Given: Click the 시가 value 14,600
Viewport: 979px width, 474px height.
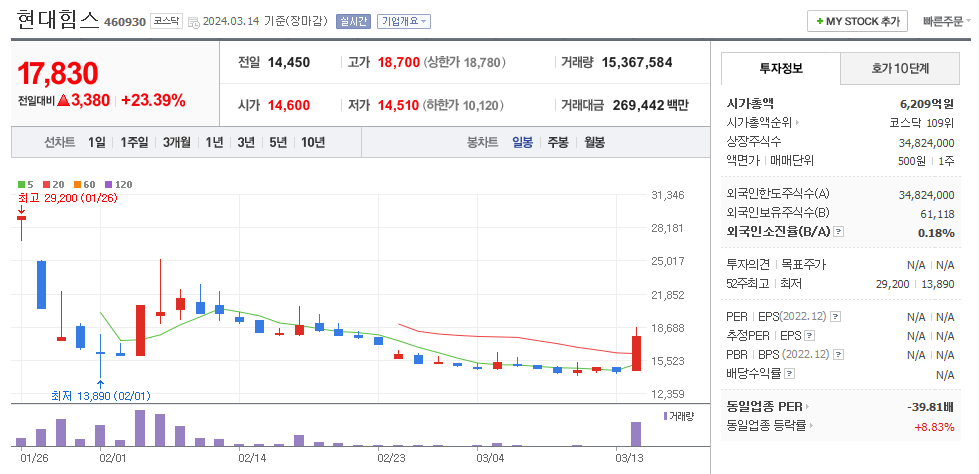Looking at the screenshot, I should tap(288, 106).
